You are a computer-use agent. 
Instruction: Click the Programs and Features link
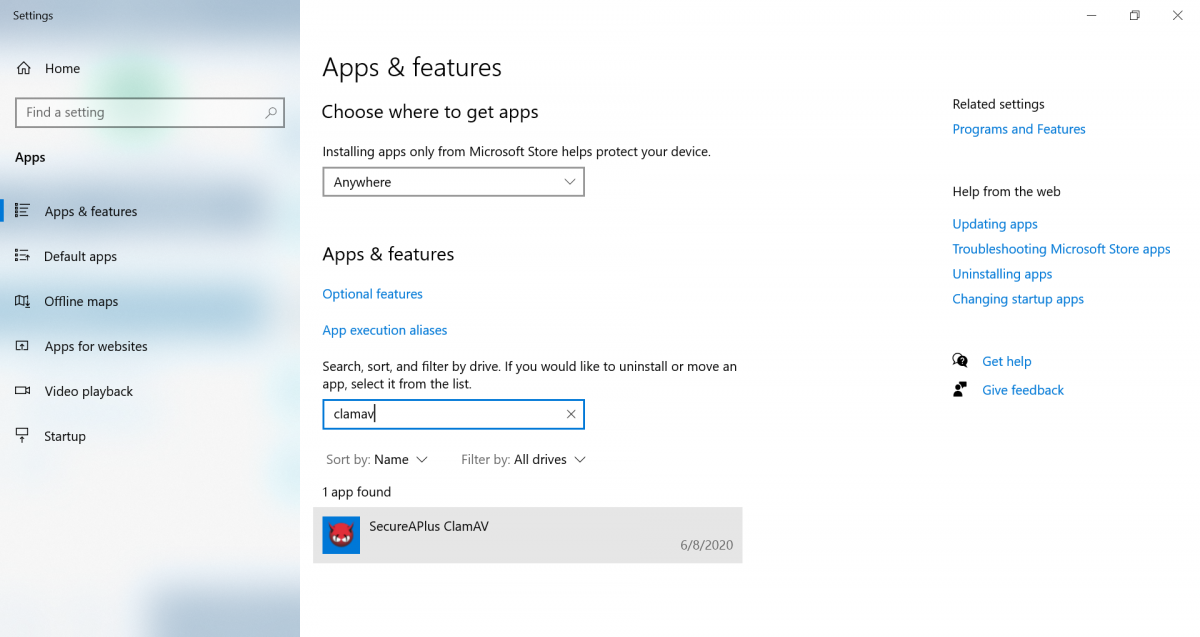[x=1018, y=129]
